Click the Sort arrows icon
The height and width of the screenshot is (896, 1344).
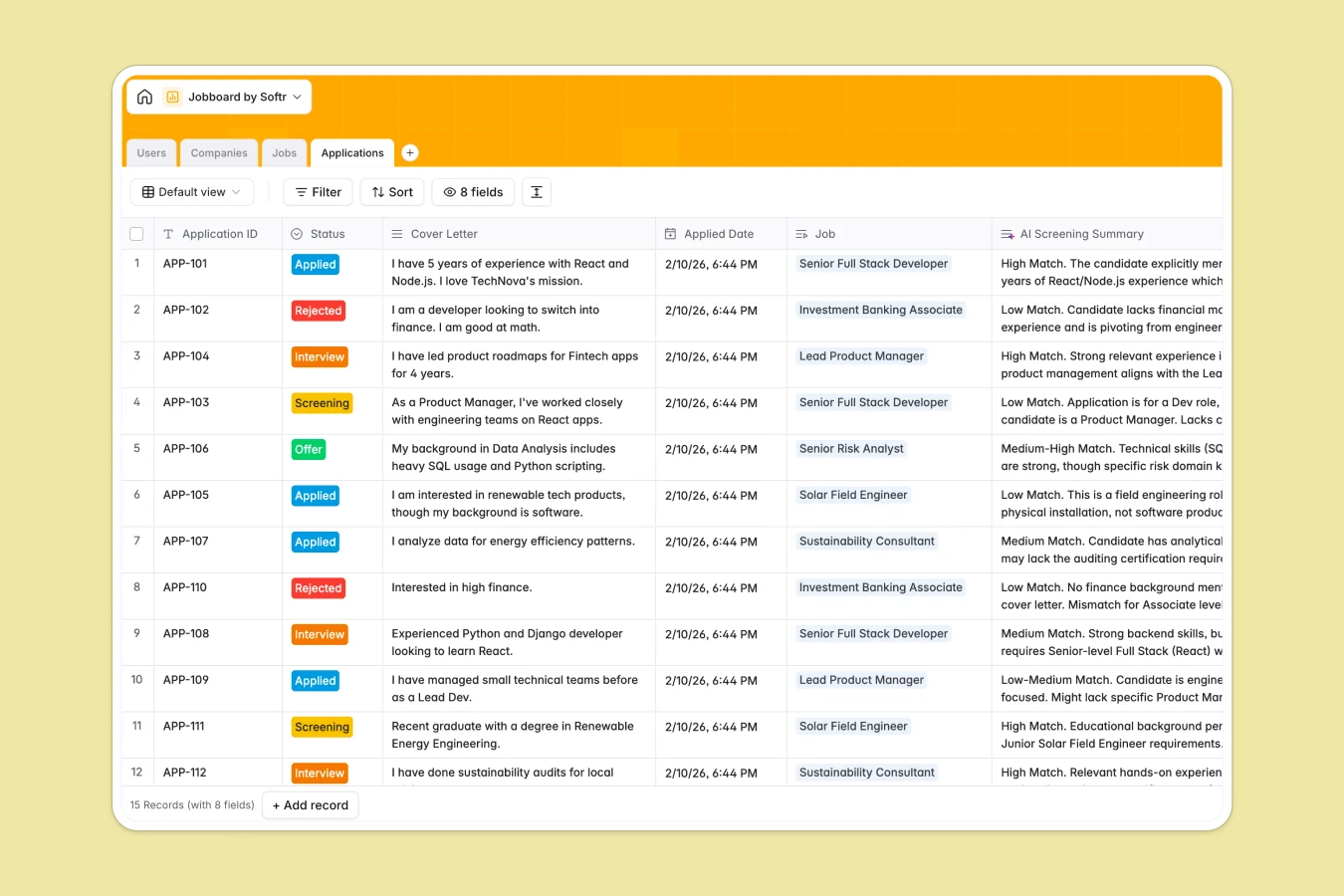pyautogui.click(x=376, y=191)
